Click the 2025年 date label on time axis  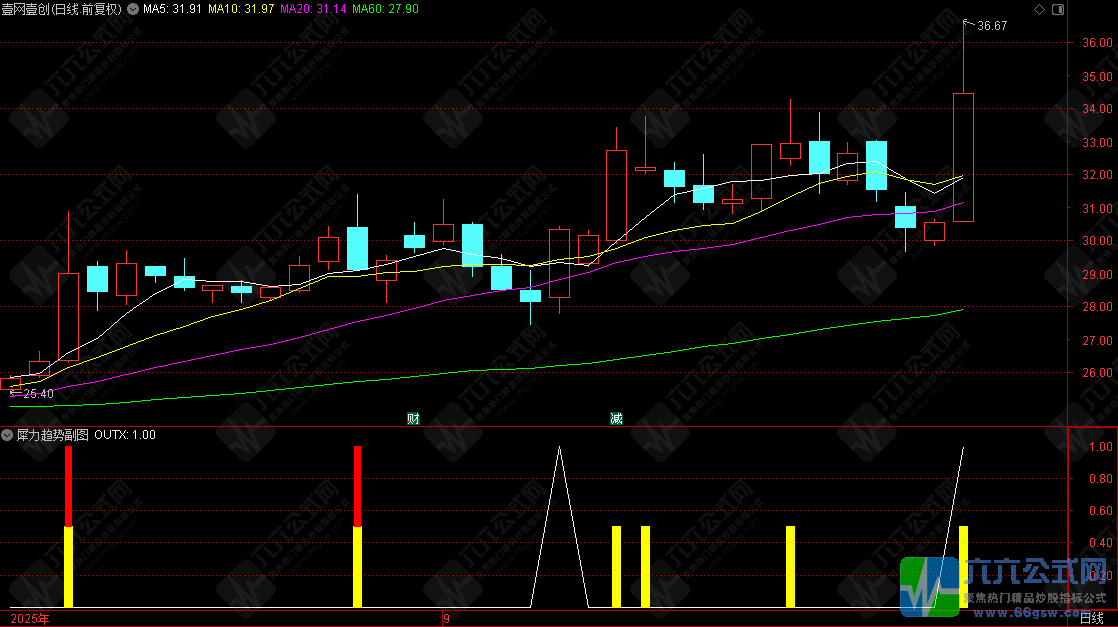click(30, 618)
